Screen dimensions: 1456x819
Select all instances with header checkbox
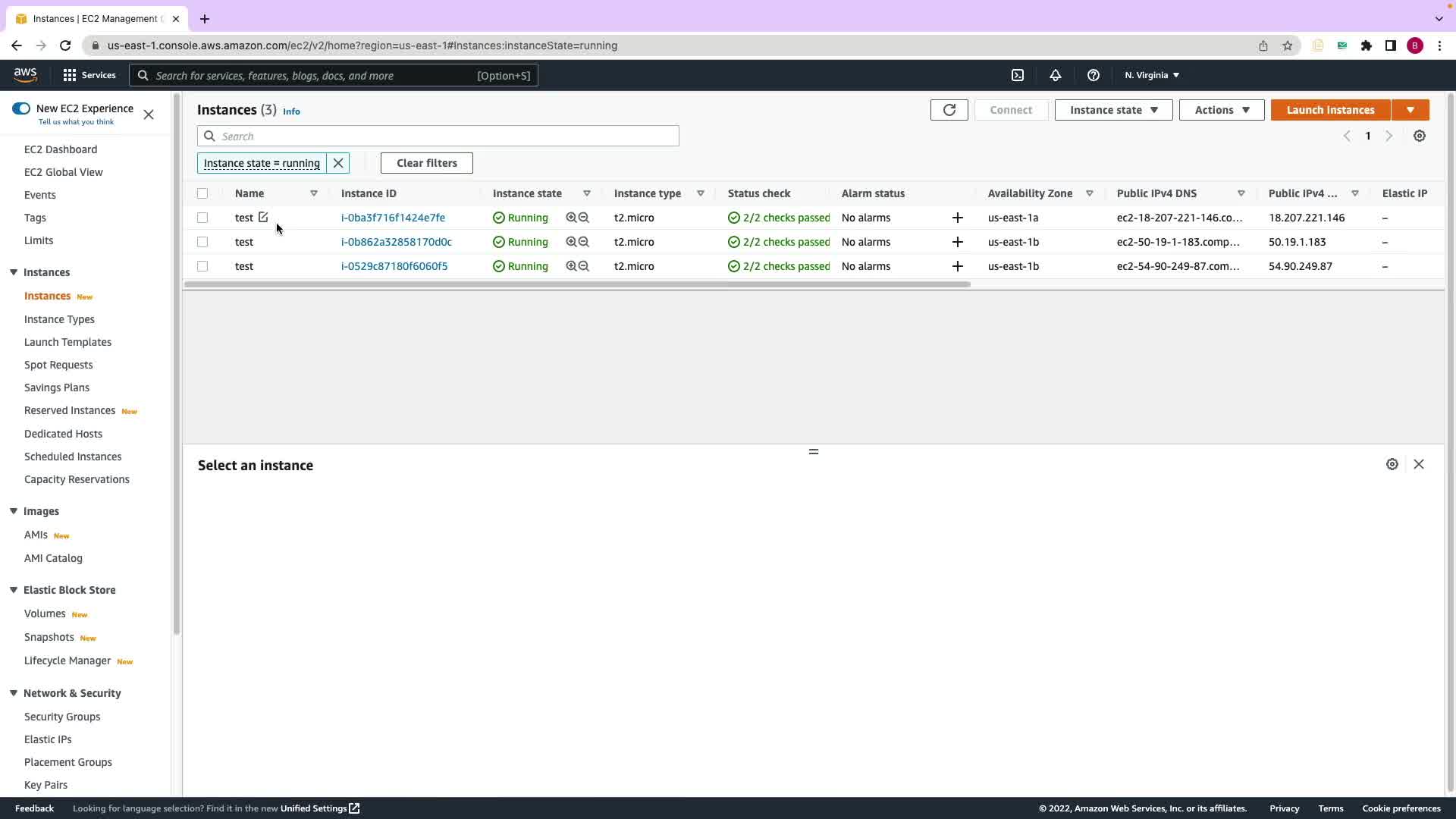pos(202,193)
